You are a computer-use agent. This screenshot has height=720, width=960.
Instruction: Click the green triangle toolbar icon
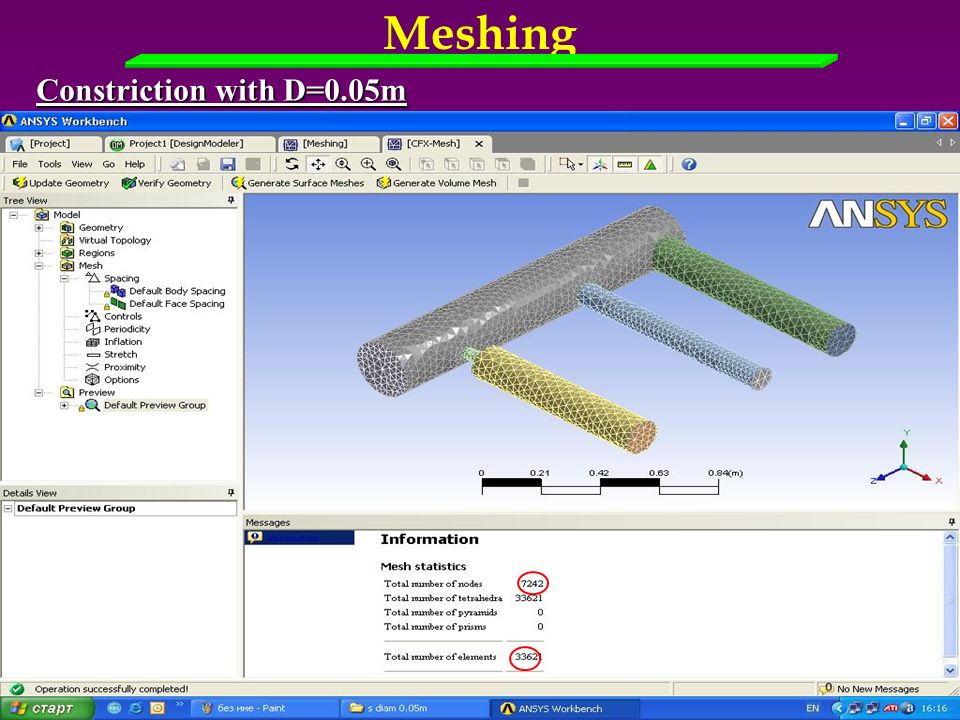pyautogui.click(x=650, y=164)
